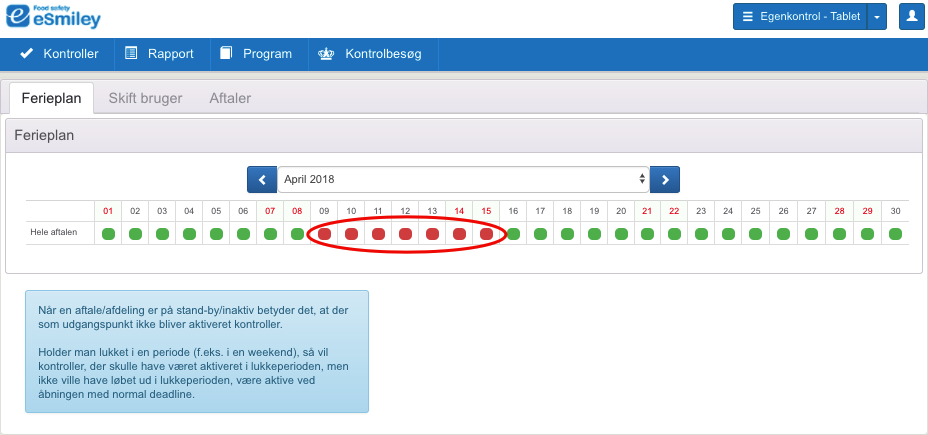The image size is (928, 435).
Task: Open the user profile icon button
Action: pos(911,17)
